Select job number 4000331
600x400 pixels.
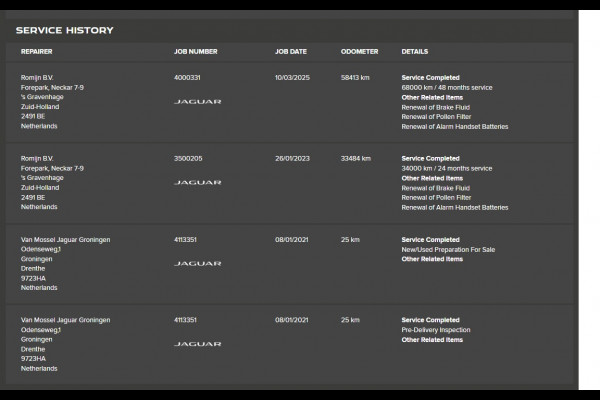[186, 77]
